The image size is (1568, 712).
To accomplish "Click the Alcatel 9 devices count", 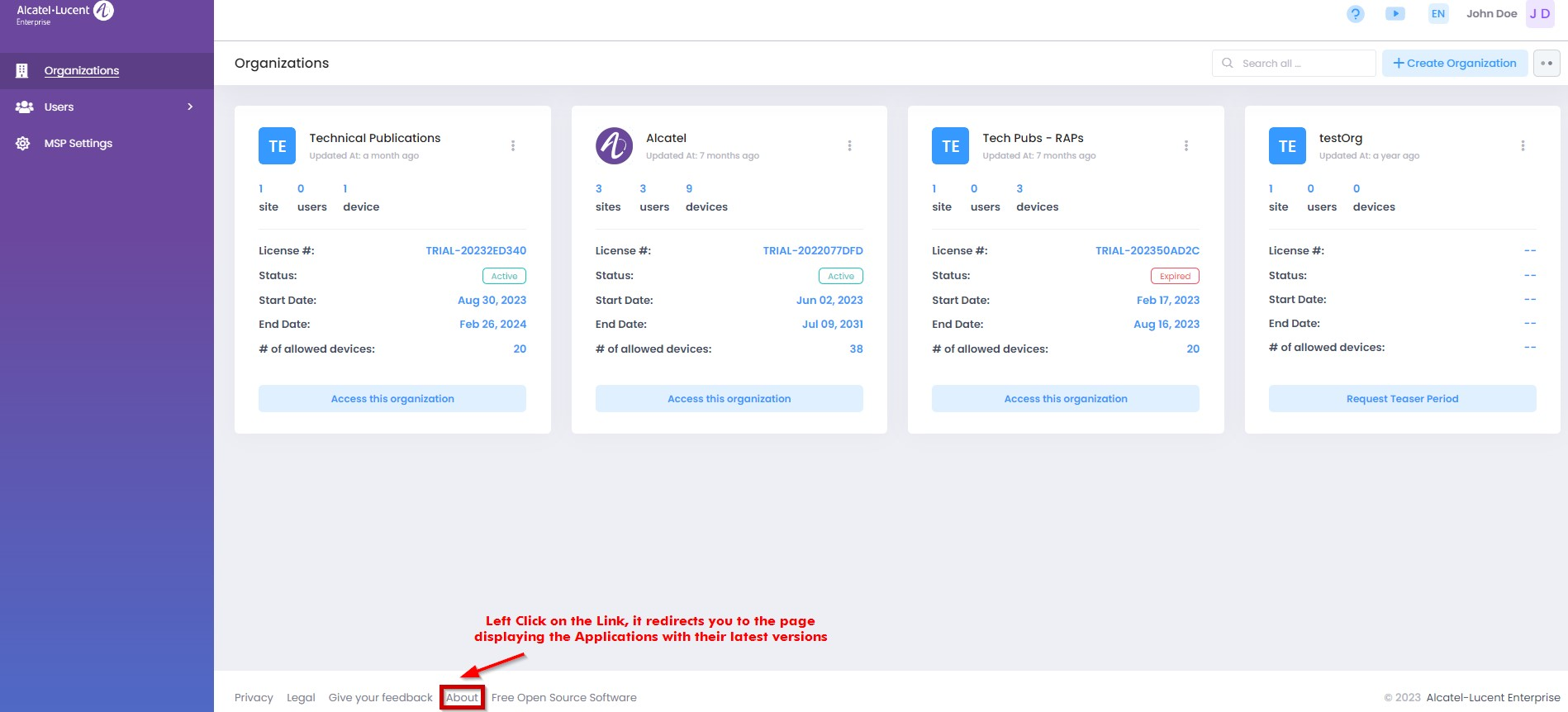I will pos(689,188).
